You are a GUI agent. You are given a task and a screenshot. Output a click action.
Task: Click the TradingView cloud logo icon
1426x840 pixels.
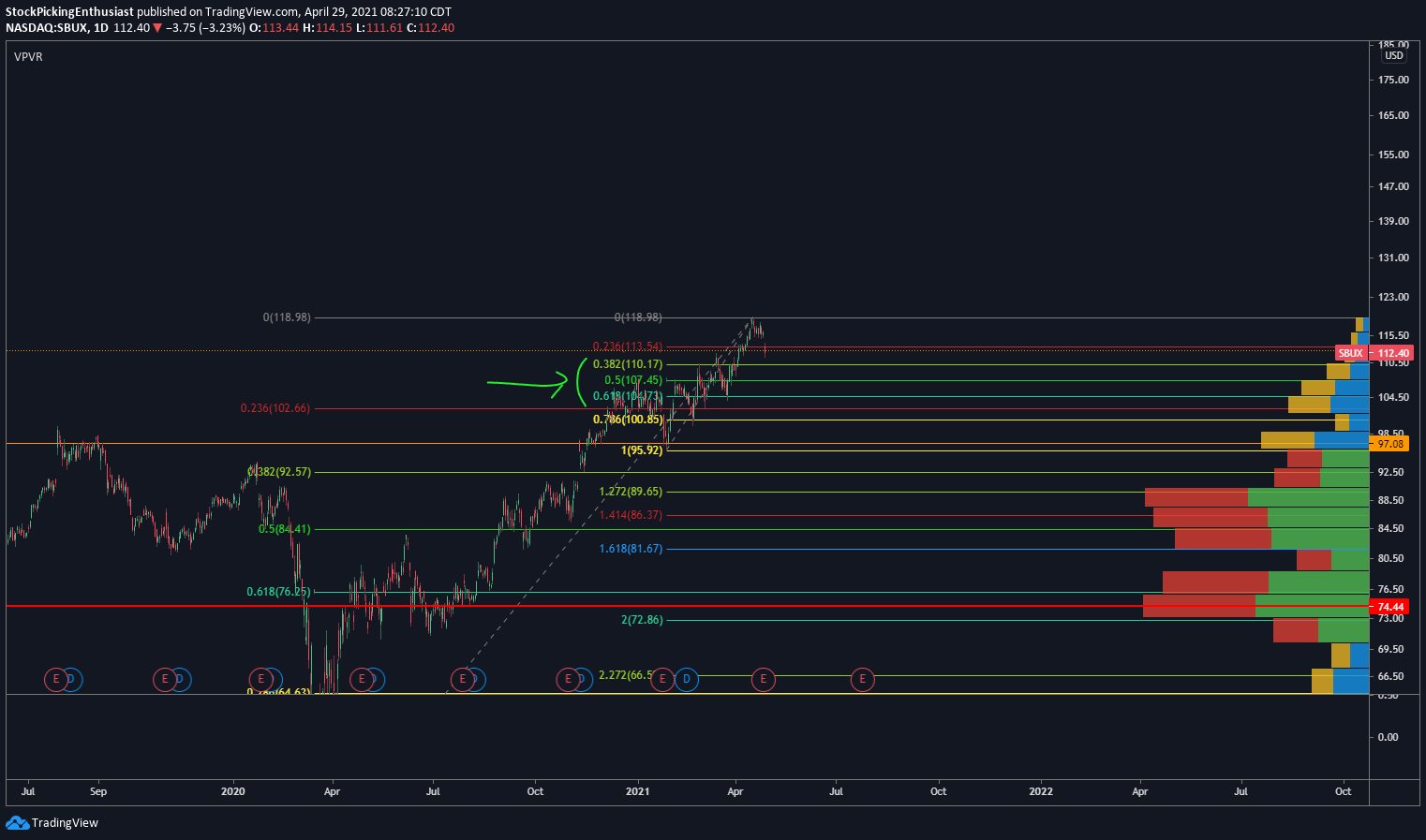click(x=17, y=822)
